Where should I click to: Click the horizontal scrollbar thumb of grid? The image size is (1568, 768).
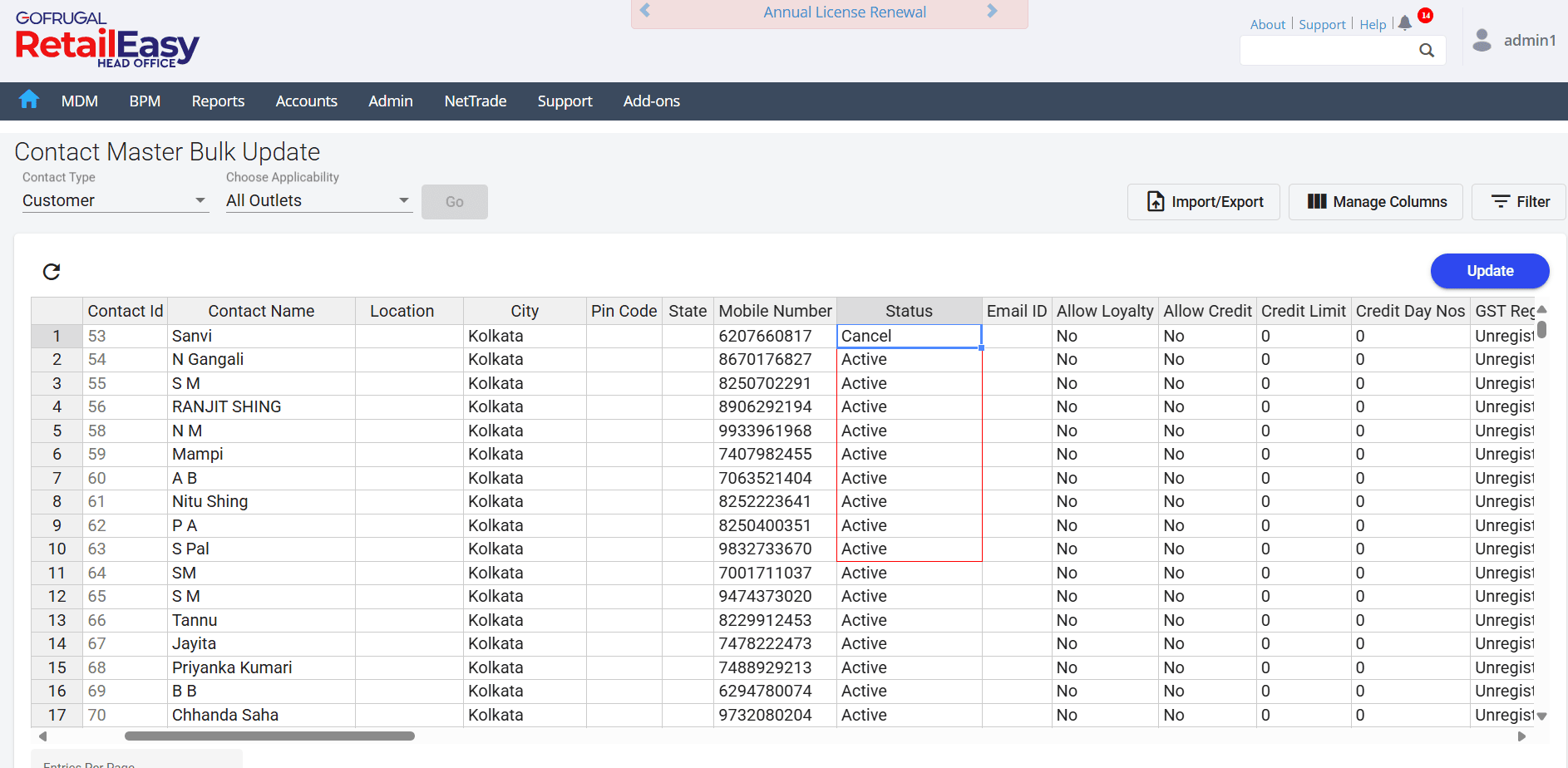coord(269,736)
